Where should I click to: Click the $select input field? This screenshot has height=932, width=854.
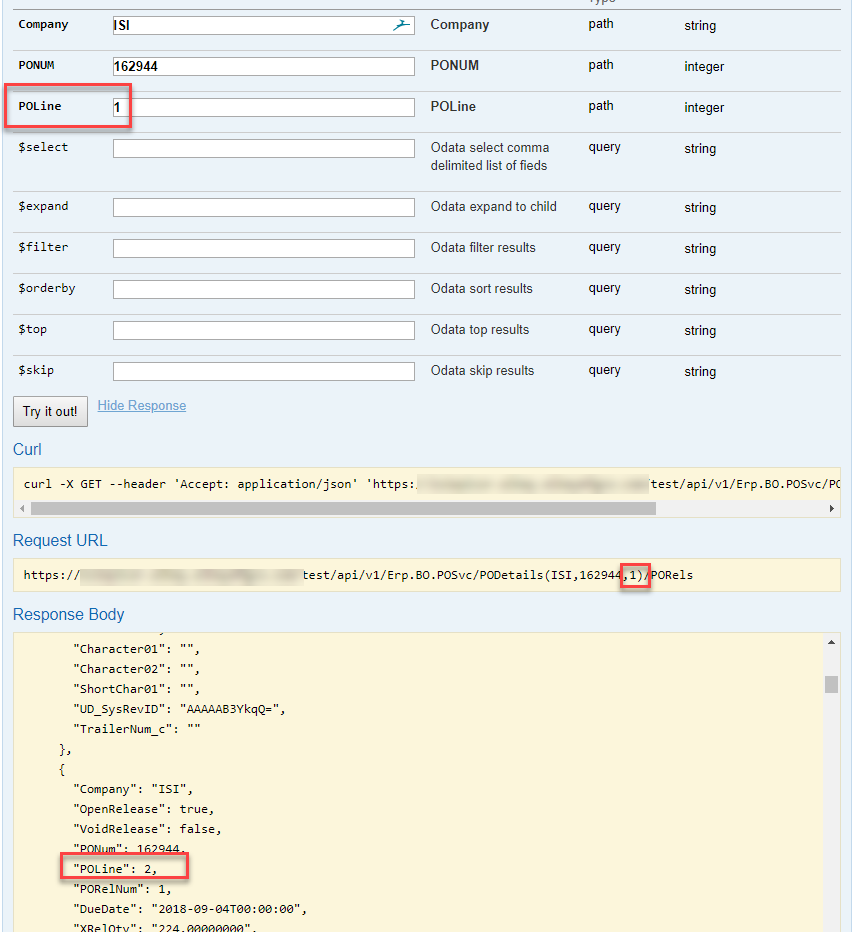[x=263, y=148]
